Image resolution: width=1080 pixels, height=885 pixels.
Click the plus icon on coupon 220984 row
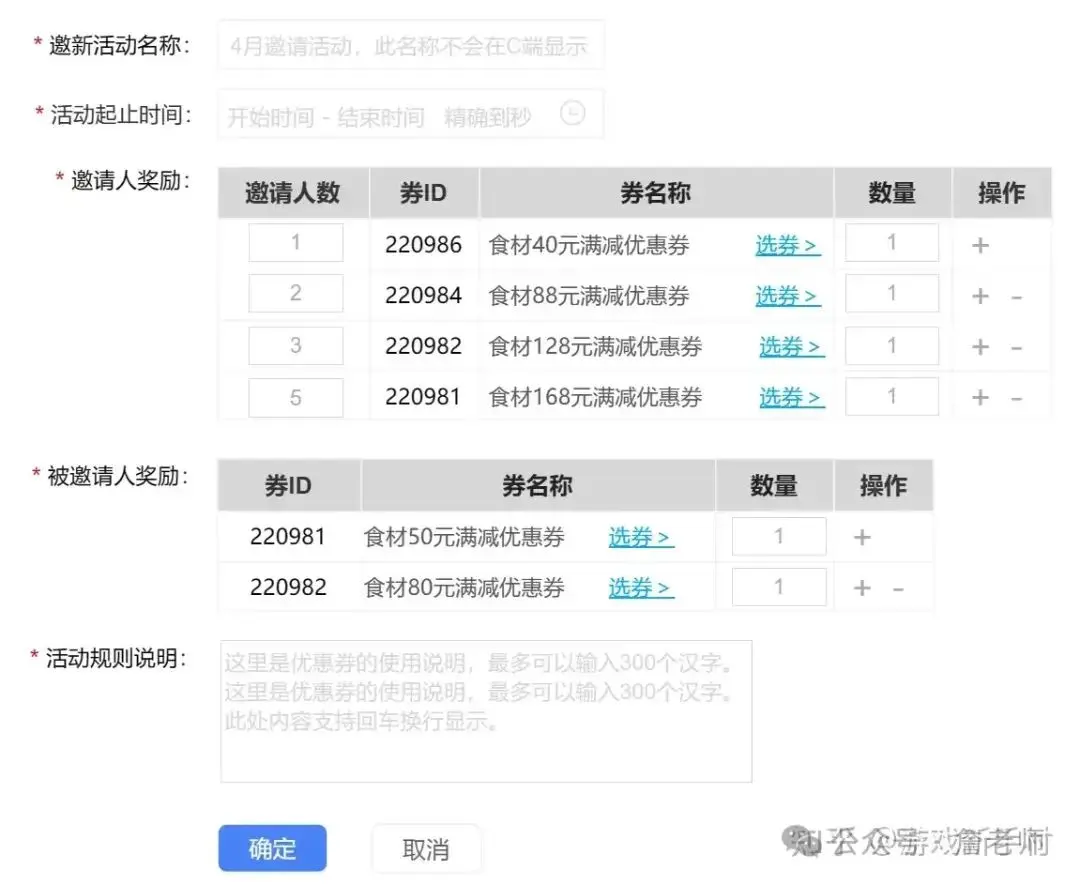point(979,294)
